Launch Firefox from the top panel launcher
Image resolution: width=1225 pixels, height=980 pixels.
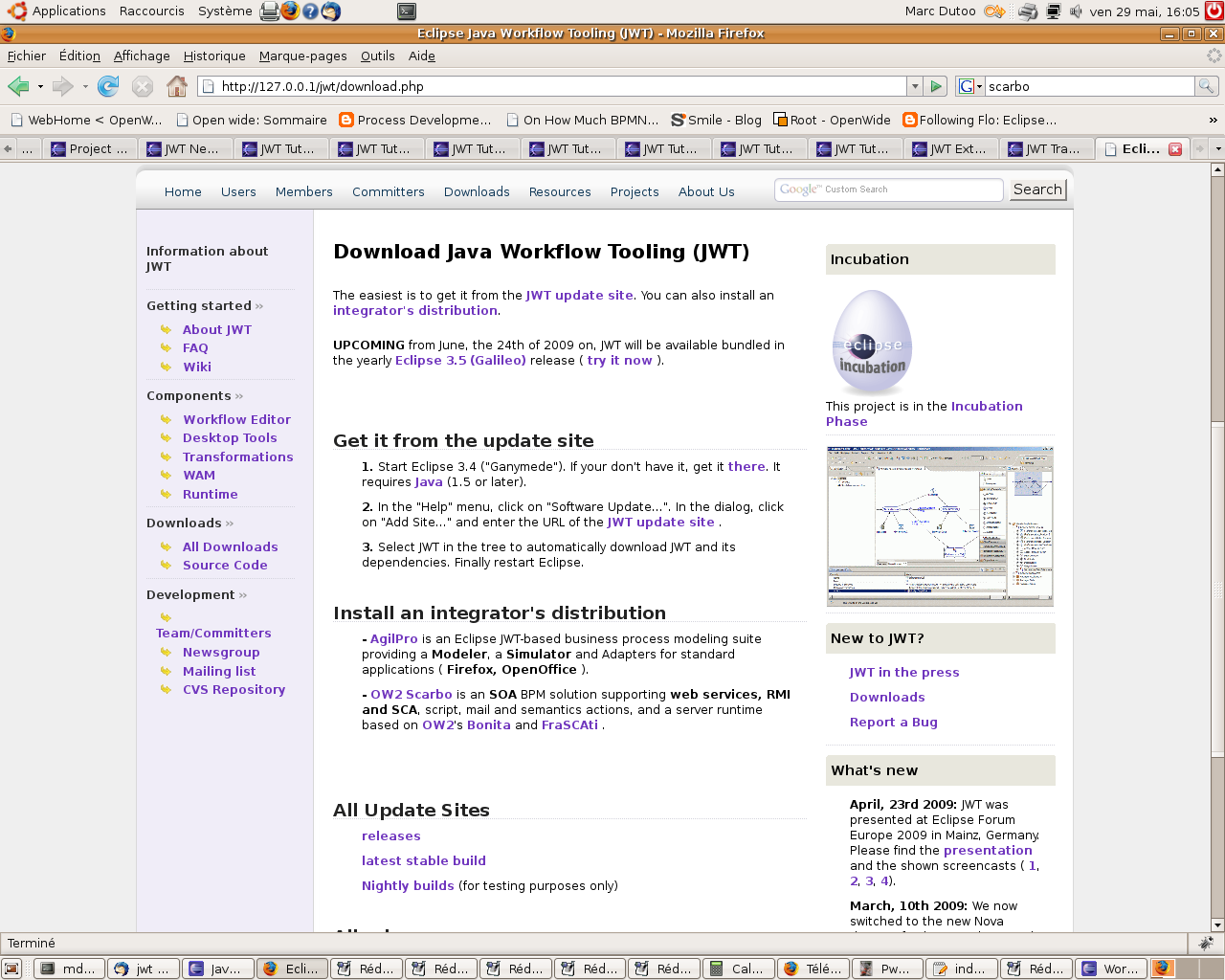coord(290,11)
